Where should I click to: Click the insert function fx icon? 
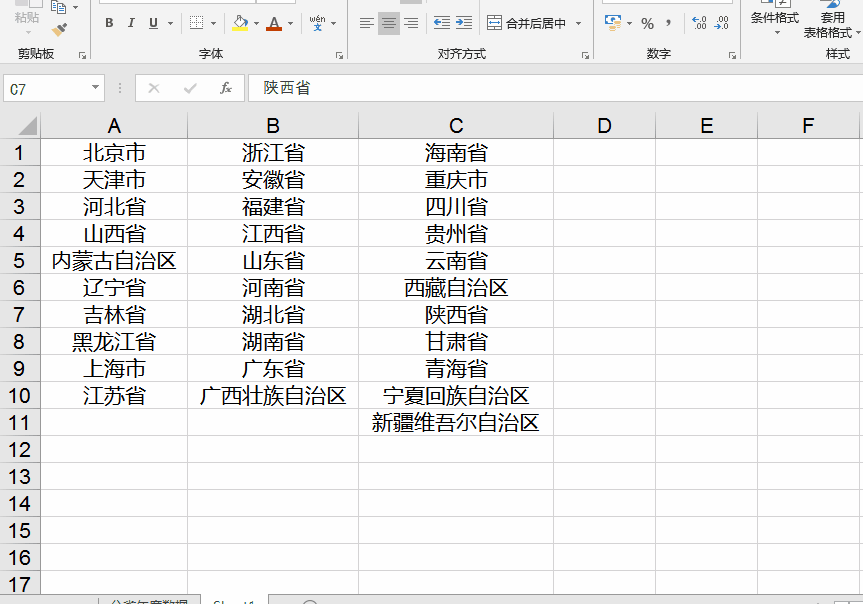tap(226, 88)
